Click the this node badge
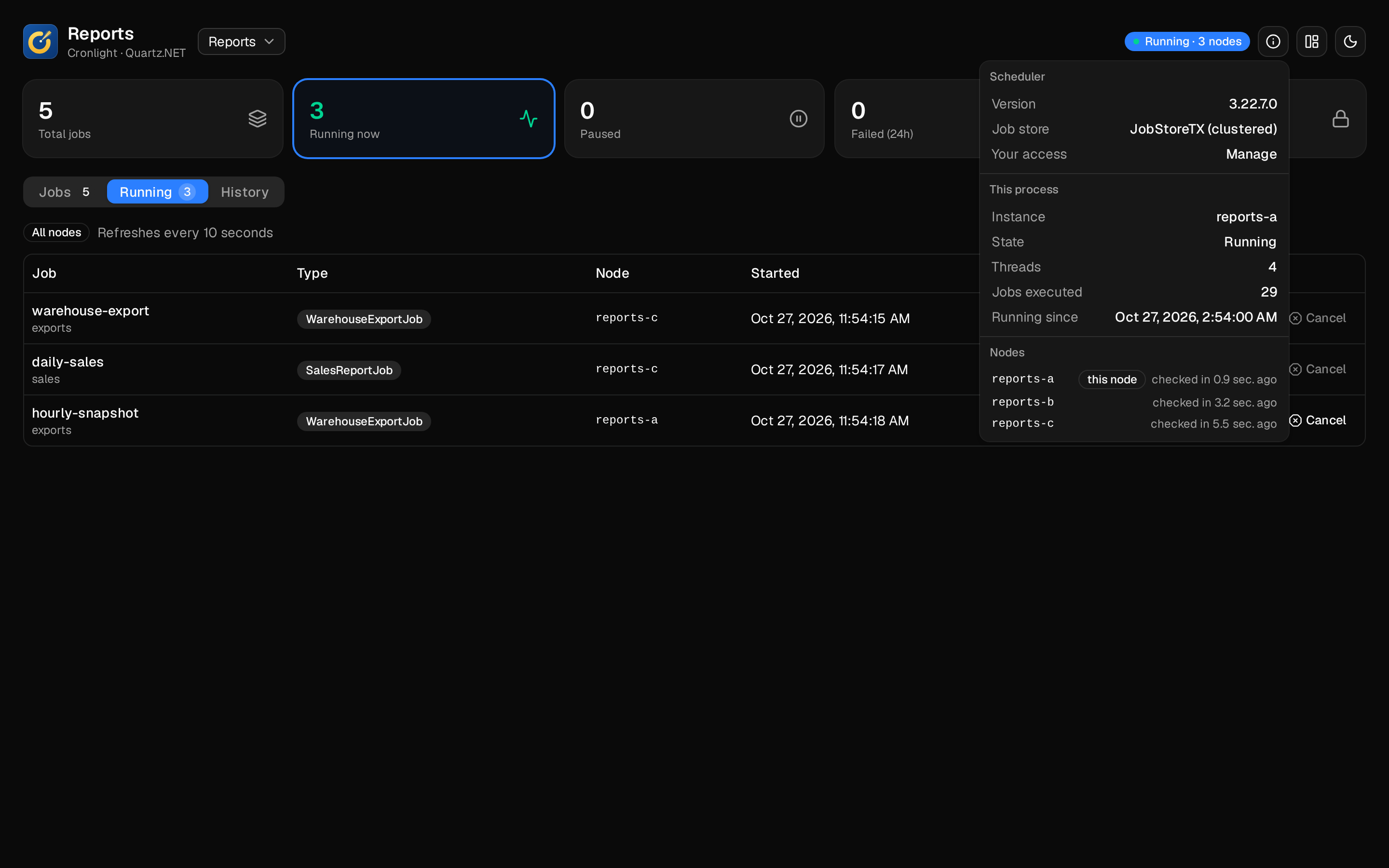Image resolution: width=1389 pixels, height=868 pixels. [x=1112, y=380]
